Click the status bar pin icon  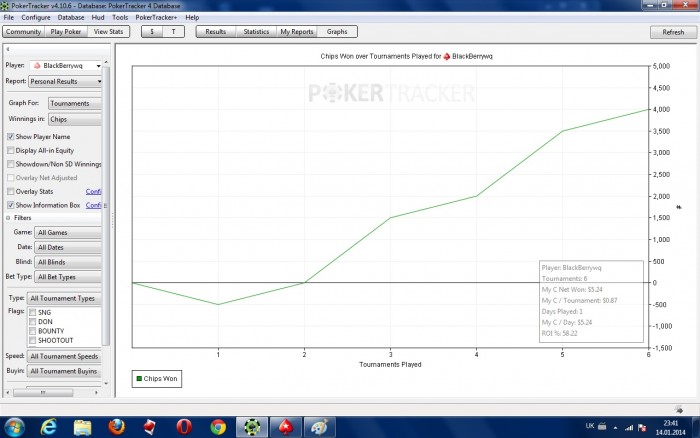[x=679, y=409]
